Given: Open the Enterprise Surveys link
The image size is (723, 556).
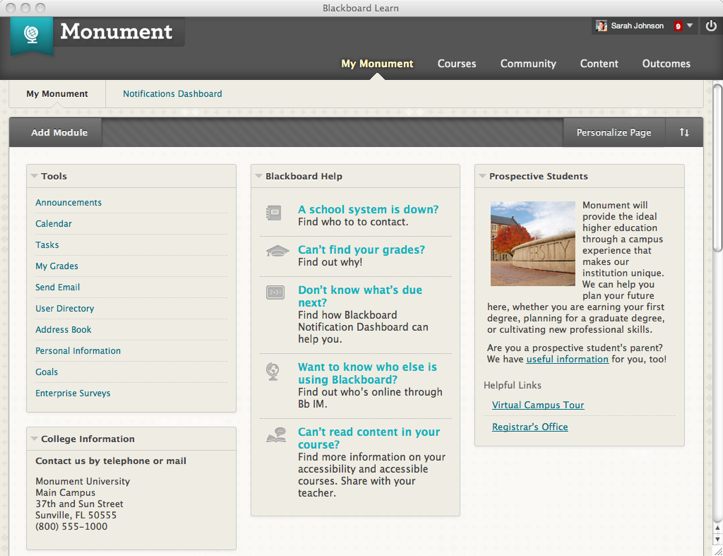Looking at the screenshot, I should coord(73,393).
